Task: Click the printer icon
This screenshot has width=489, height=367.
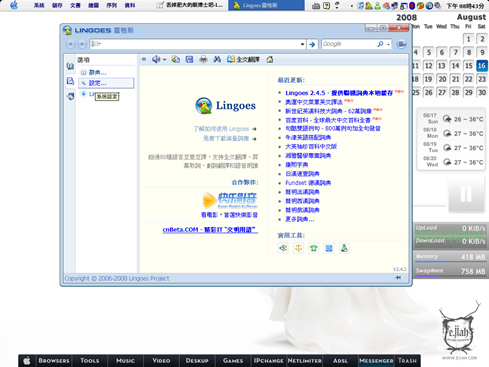Action: pyautogui.click(x=203, y=59)
